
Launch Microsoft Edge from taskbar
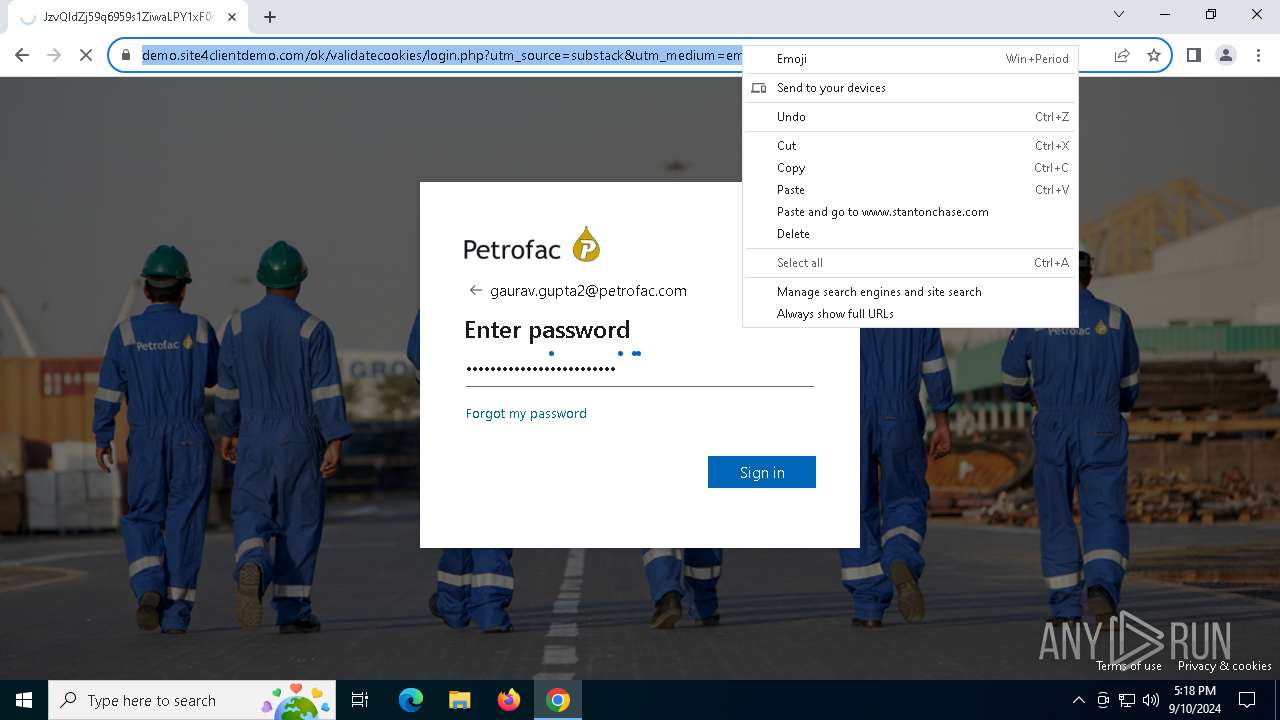pos(411,700)
